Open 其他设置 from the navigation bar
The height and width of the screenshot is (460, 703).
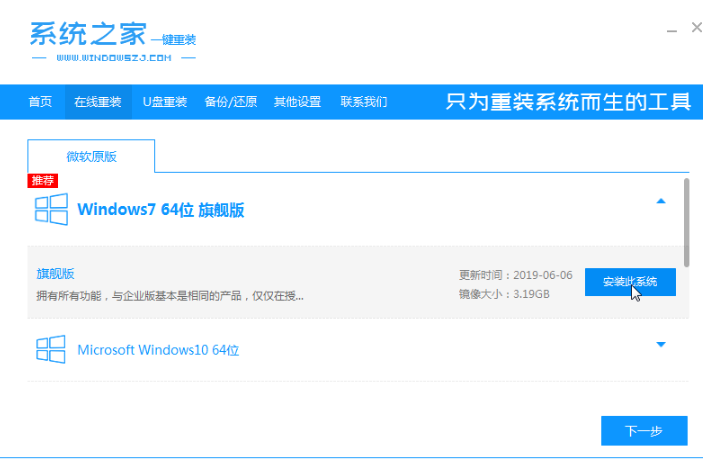pos(297,102)
